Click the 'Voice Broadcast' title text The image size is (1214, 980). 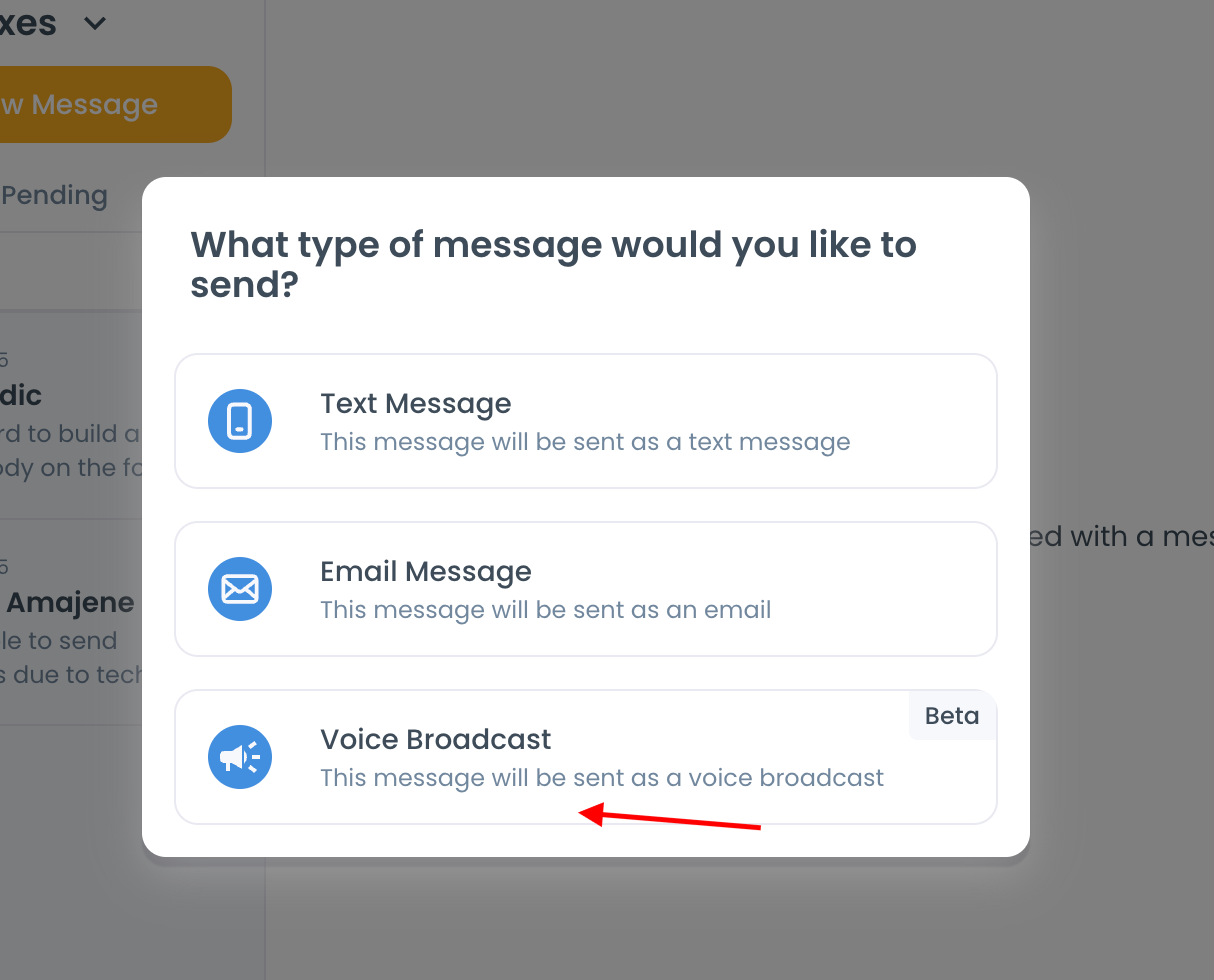(436, 739)
